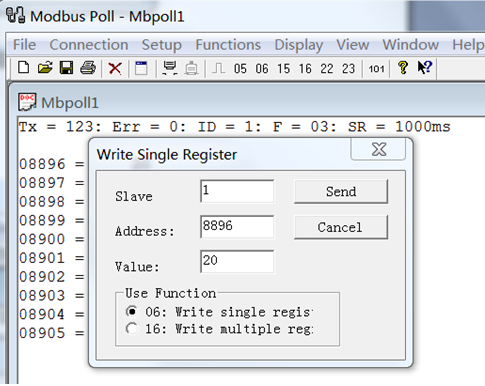Viewport: 485px width, 386px height.
Task: Open the Setup menu
Action: tap(162, 45)
